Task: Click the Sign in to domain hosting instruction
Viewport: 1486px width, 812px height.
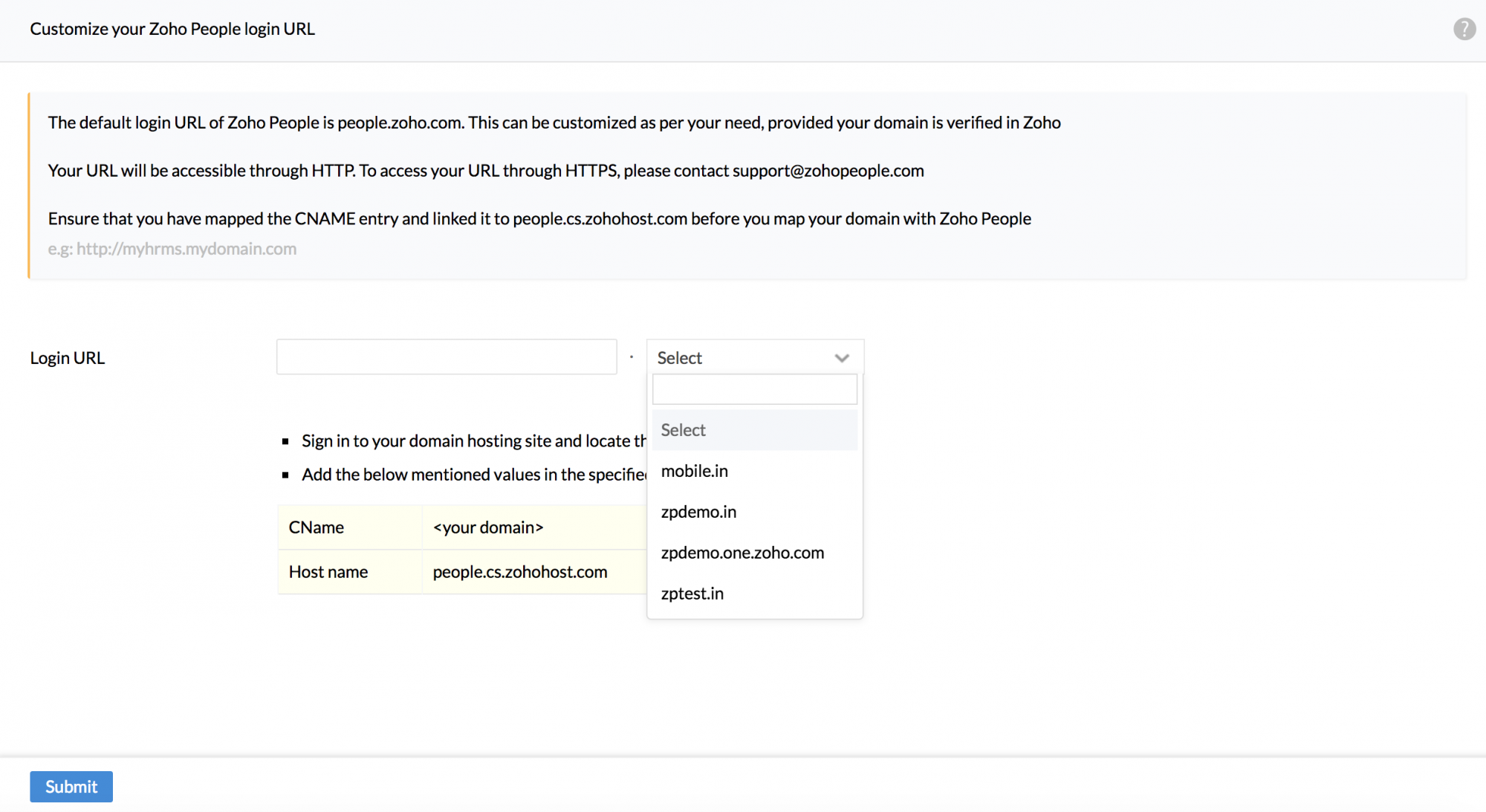Action: [x=473, y=441]
